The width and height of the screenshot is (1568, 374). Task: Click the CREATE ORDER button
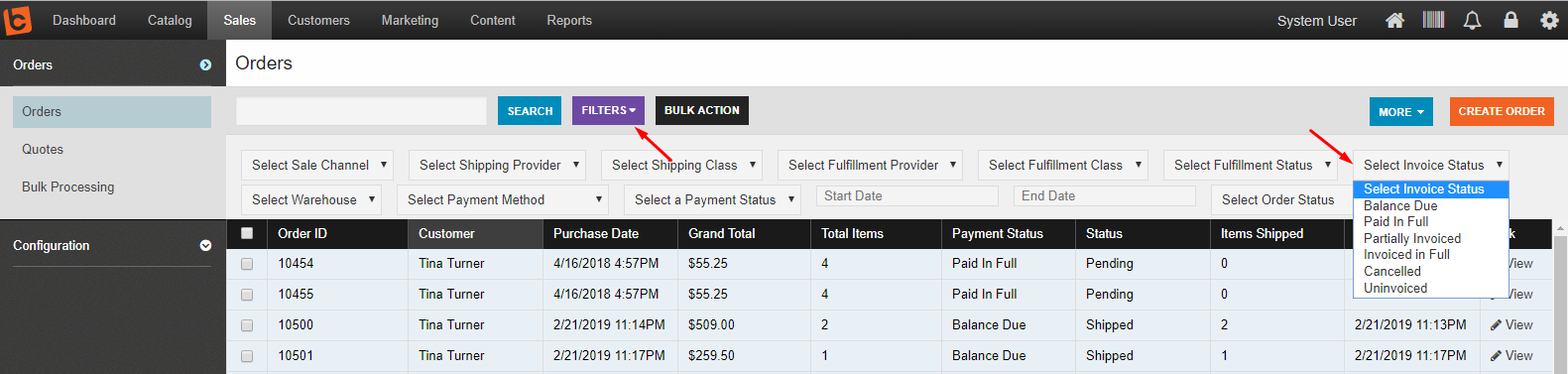pos(1502,111)
